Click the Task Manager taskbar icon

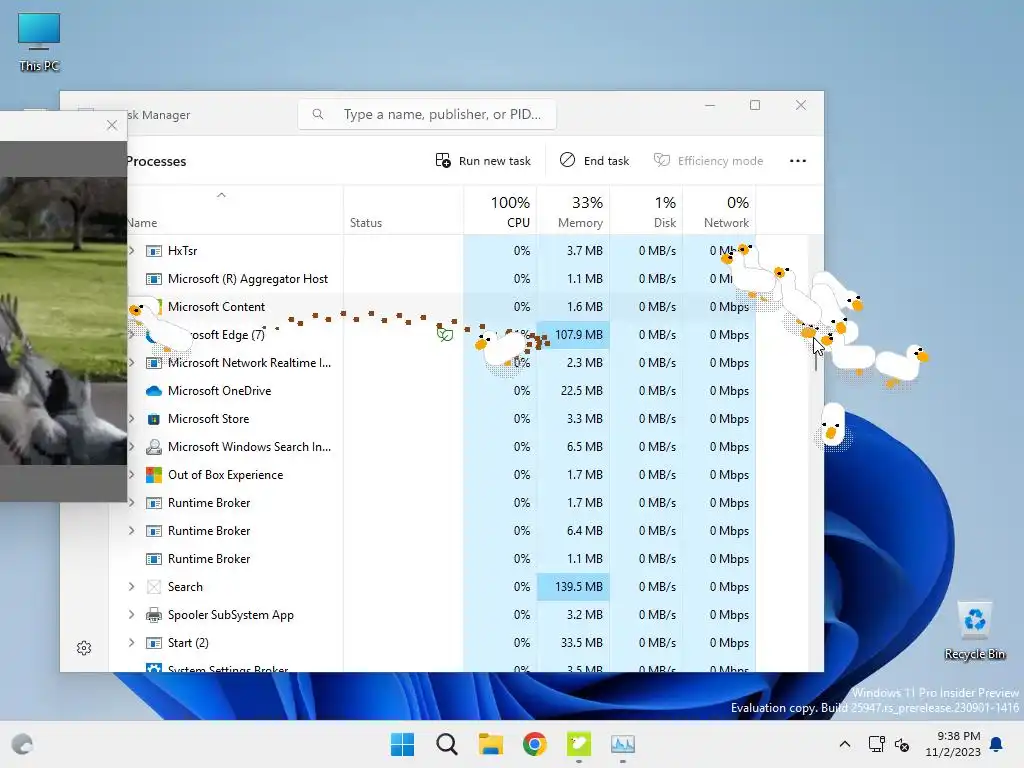(x=622, y=744)
